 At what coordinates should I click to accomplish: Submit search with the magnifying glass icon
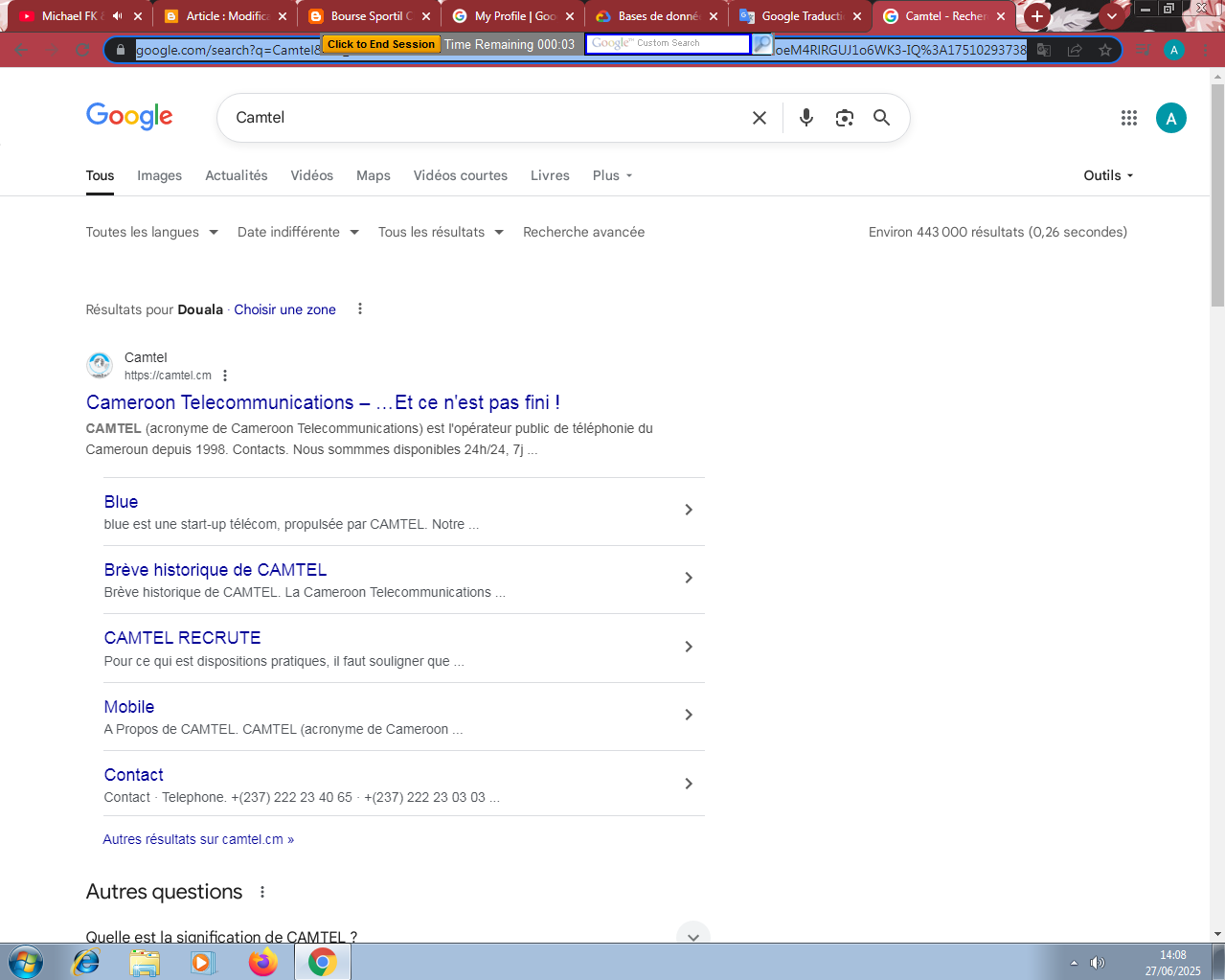[882, 118]
